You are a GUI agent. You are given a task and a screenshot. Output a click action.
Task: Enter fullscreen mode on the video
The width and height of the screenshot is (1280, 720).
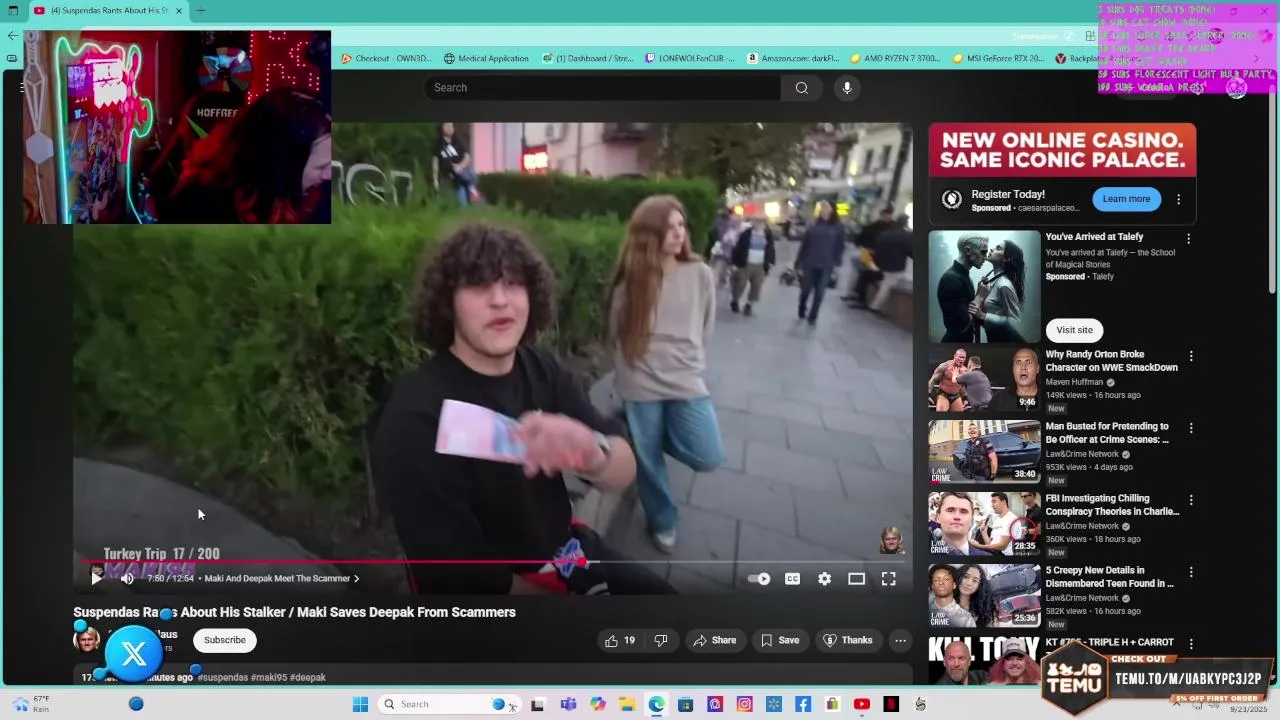click(888, 578)
